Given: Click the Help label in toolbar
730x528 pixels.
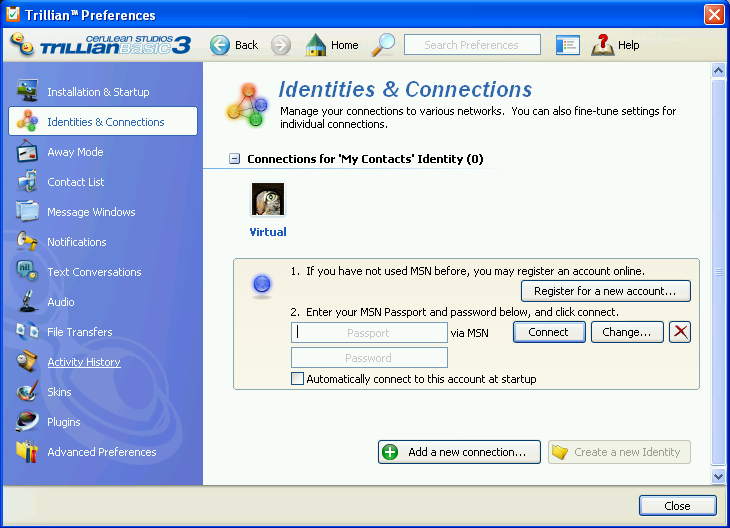Looking at the screenshot, I should click(x=629, y=45).
